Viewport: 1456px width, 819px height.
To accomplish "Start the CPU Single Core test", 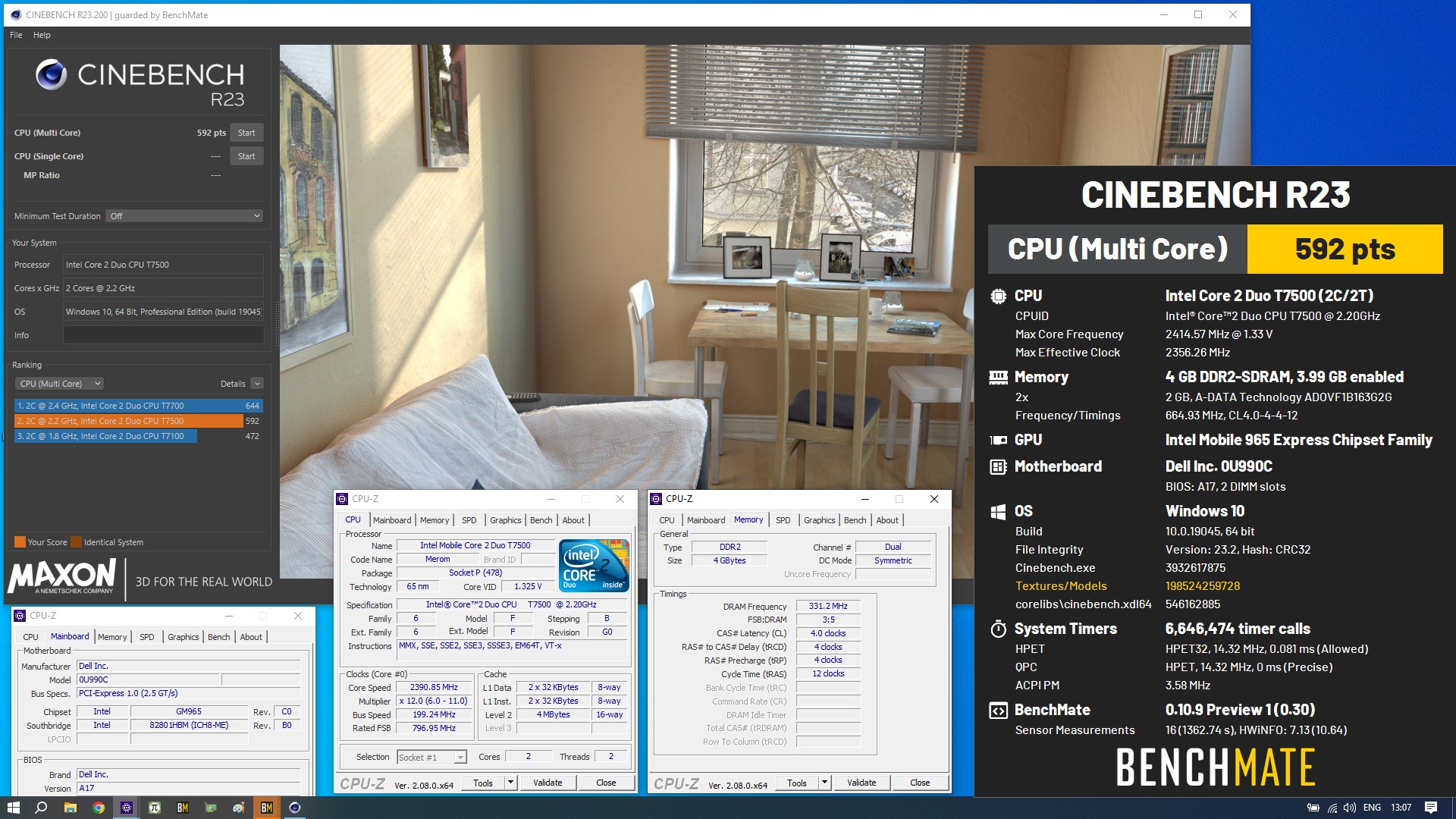I will tap(246, 156).
